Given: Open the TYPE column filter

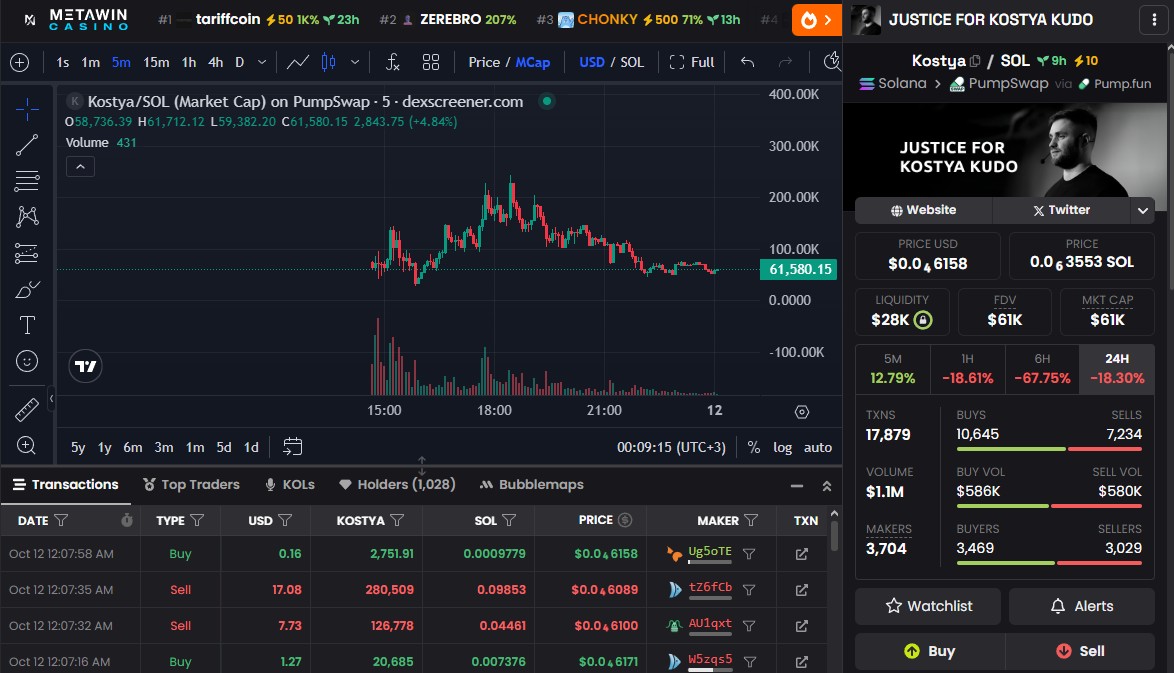Looking at the screenshot, I should coord(197,520).
